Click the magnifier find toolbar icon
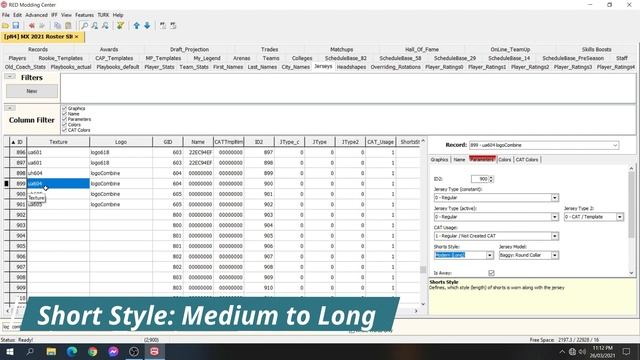The image size is (640, 360). pos(84,26)
